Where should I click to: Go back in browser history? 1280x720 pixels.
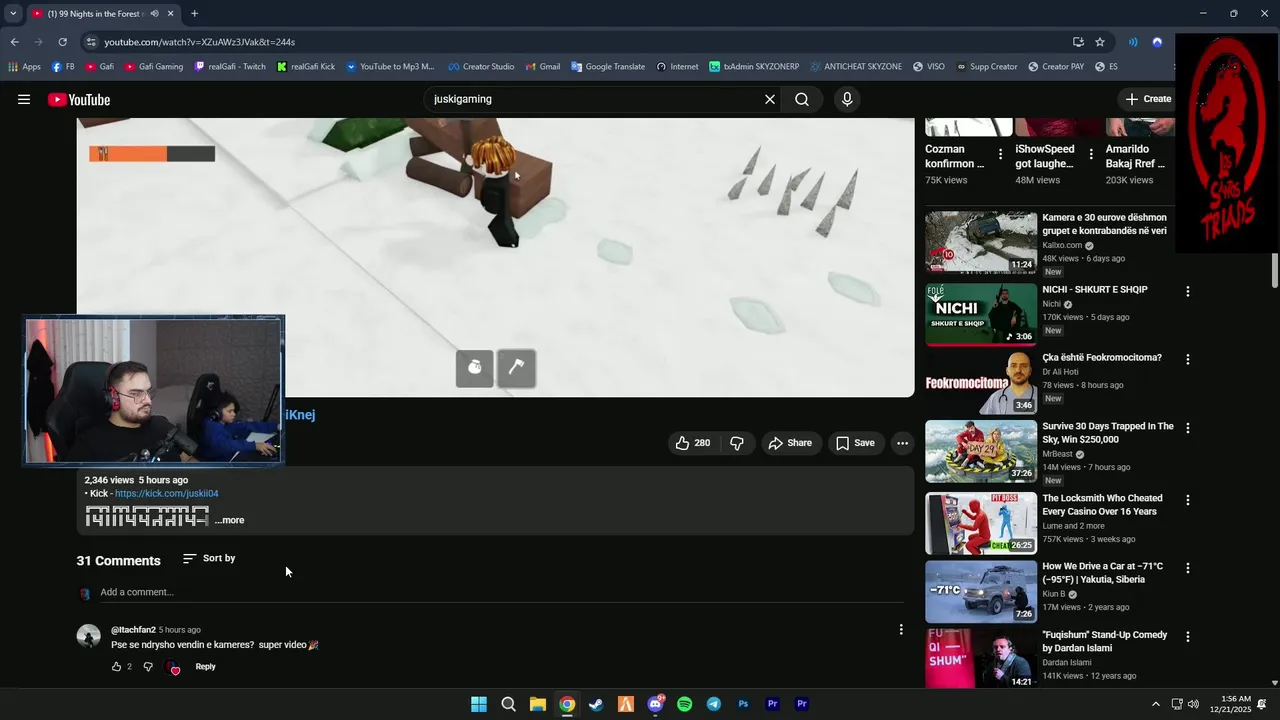[x=14, y=42]
